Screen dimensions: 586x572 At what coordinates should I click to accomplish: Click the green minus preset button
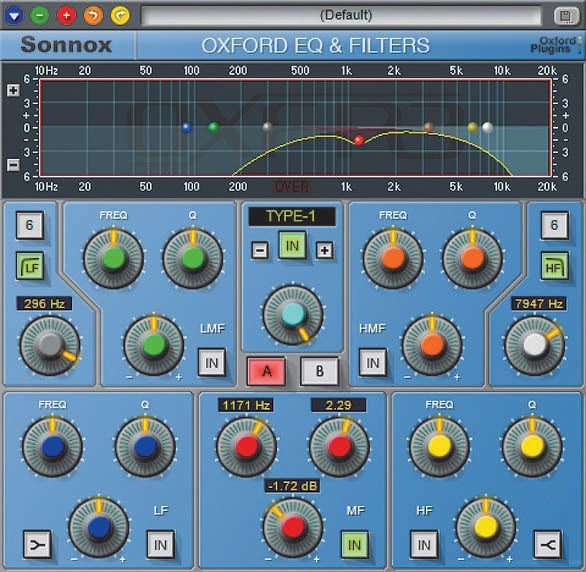pyautogui.click(x=40, y=16)
